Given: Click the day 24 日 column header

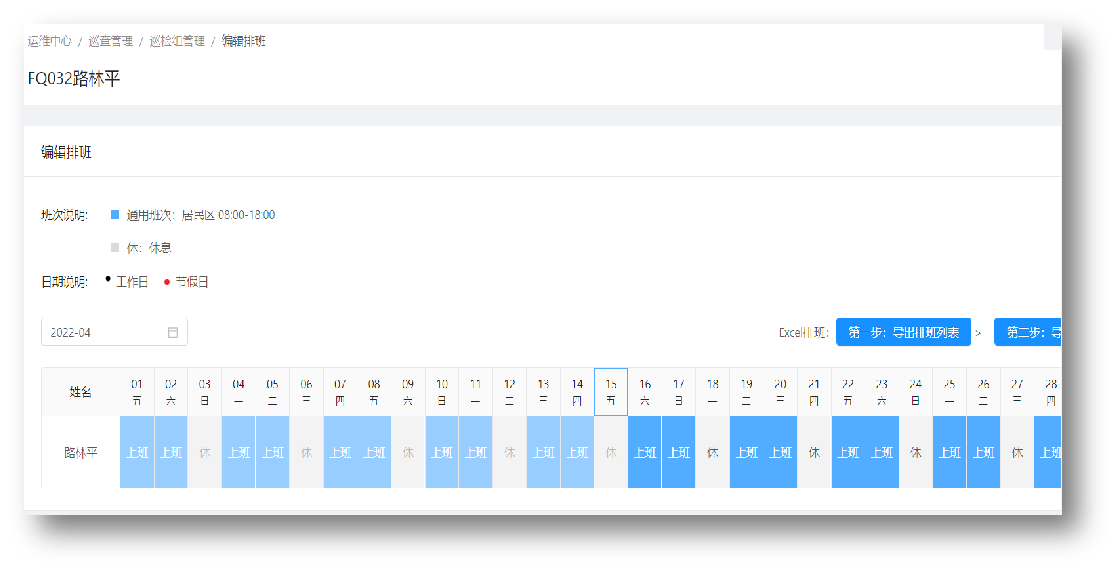Looking at the screenshot, I should 915,391.
